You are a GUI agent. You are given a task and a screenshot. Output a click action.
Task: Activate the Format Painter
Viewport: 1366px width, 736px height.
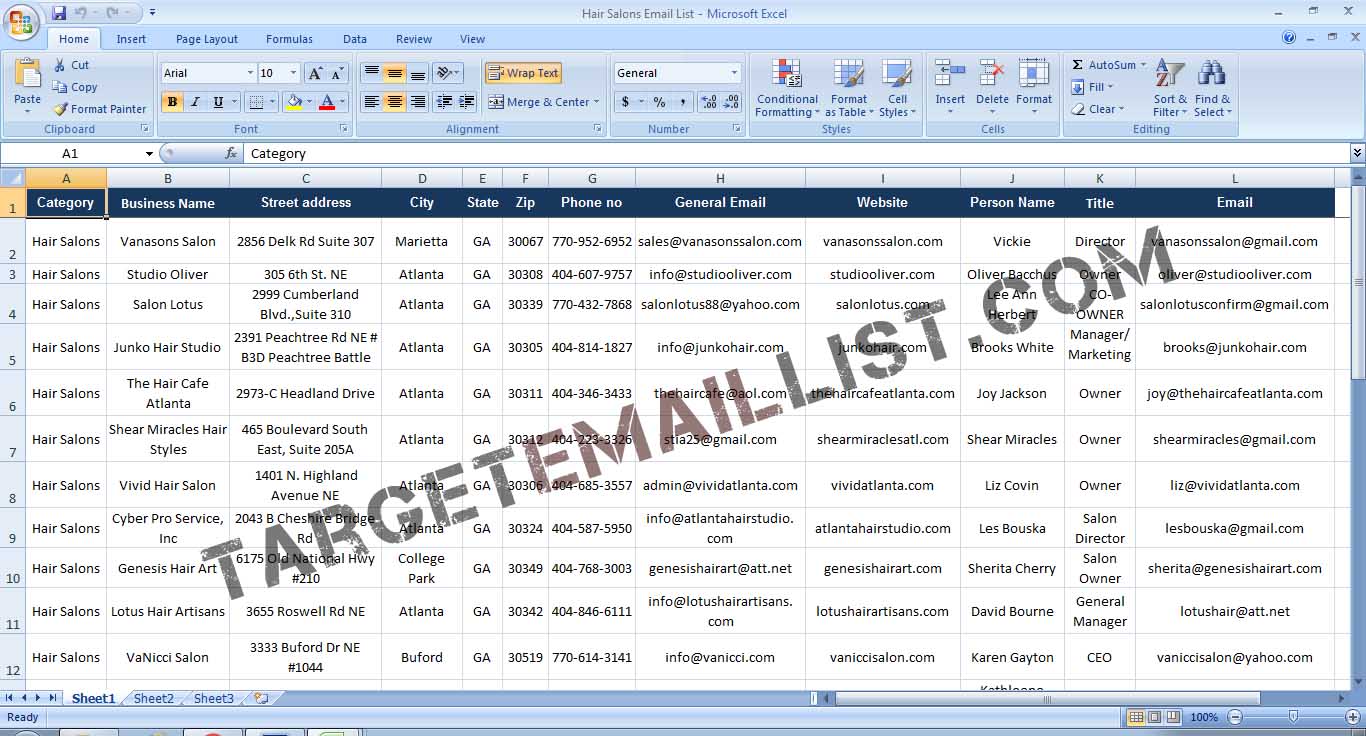tap(99, 109)
